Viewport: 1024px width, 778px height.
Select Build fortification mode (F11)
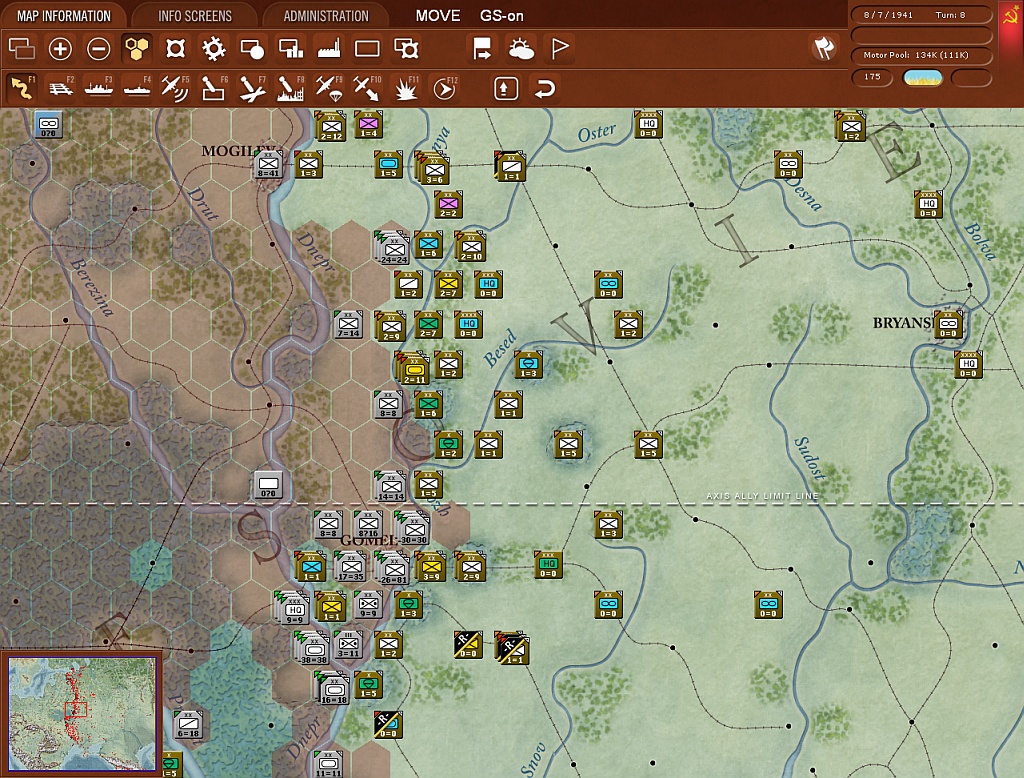click(406, 88)
